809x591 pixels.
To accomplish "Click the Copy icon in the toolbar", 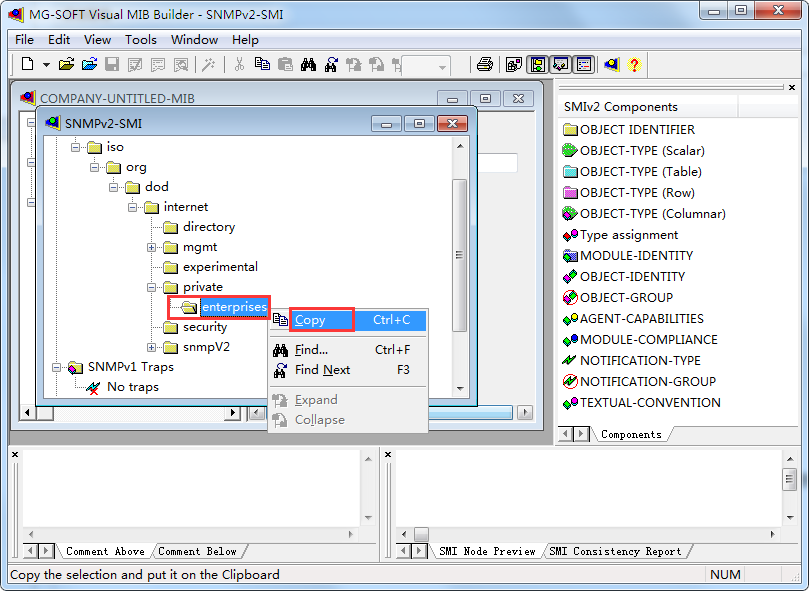I will pyautogui.click(x=263, y=65).
